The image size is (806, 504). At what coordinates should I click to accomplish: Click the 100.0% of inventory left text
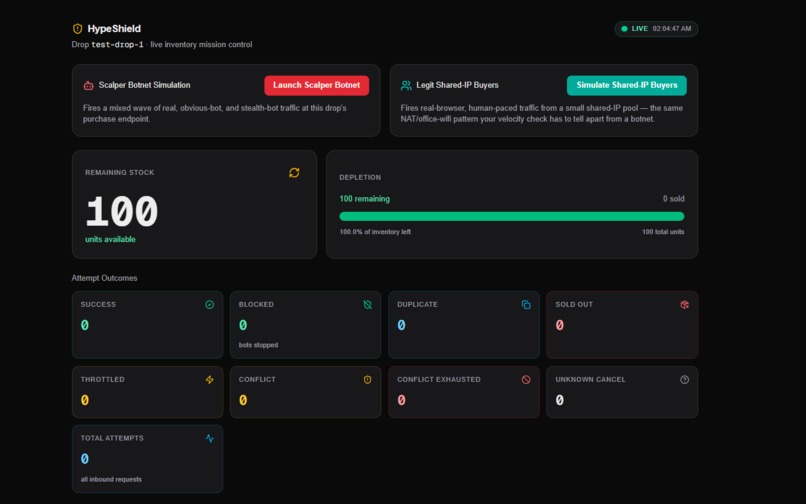[x=375, y=232]
